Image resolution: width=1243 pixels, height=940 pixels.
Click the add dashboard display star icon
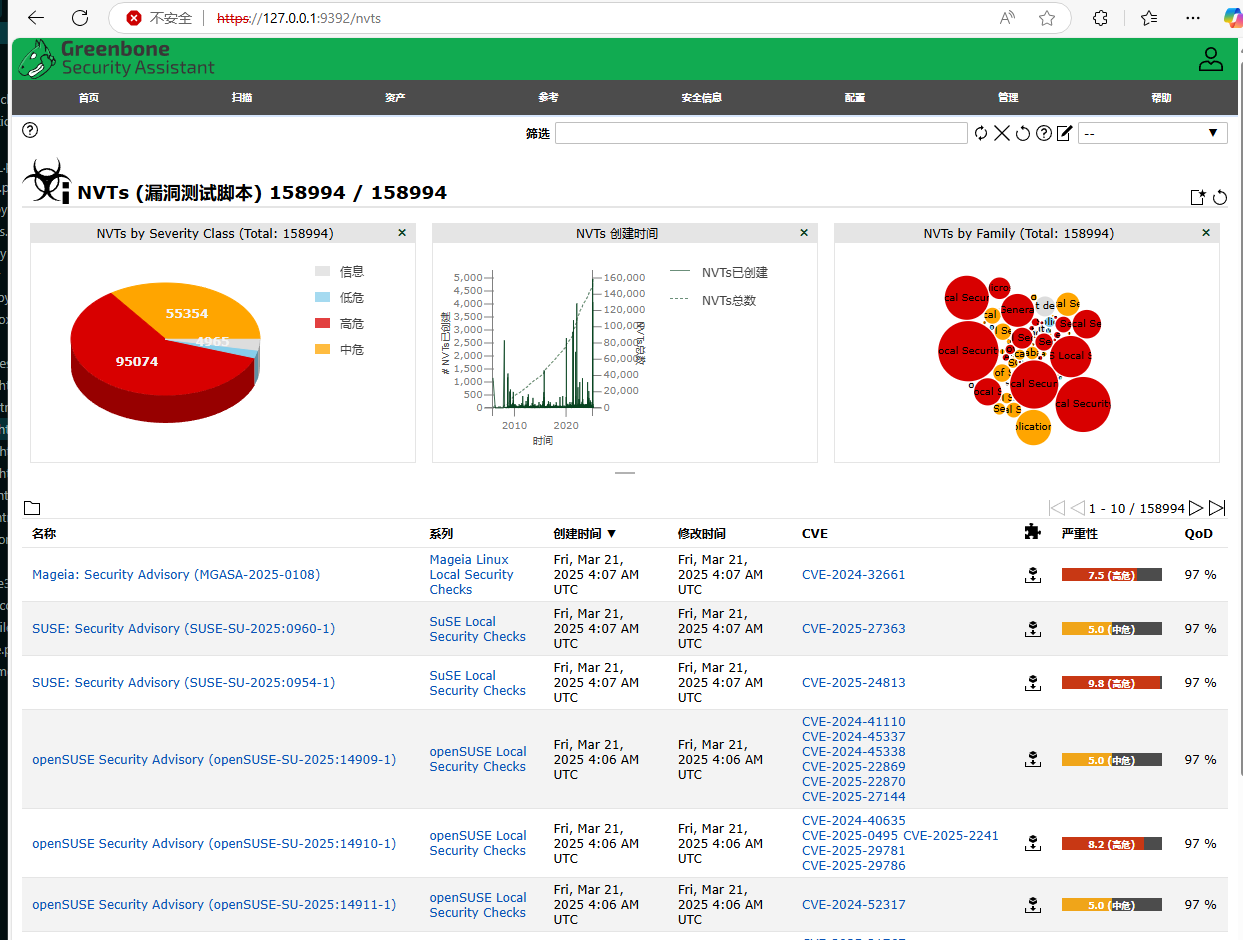[1198, 197]
